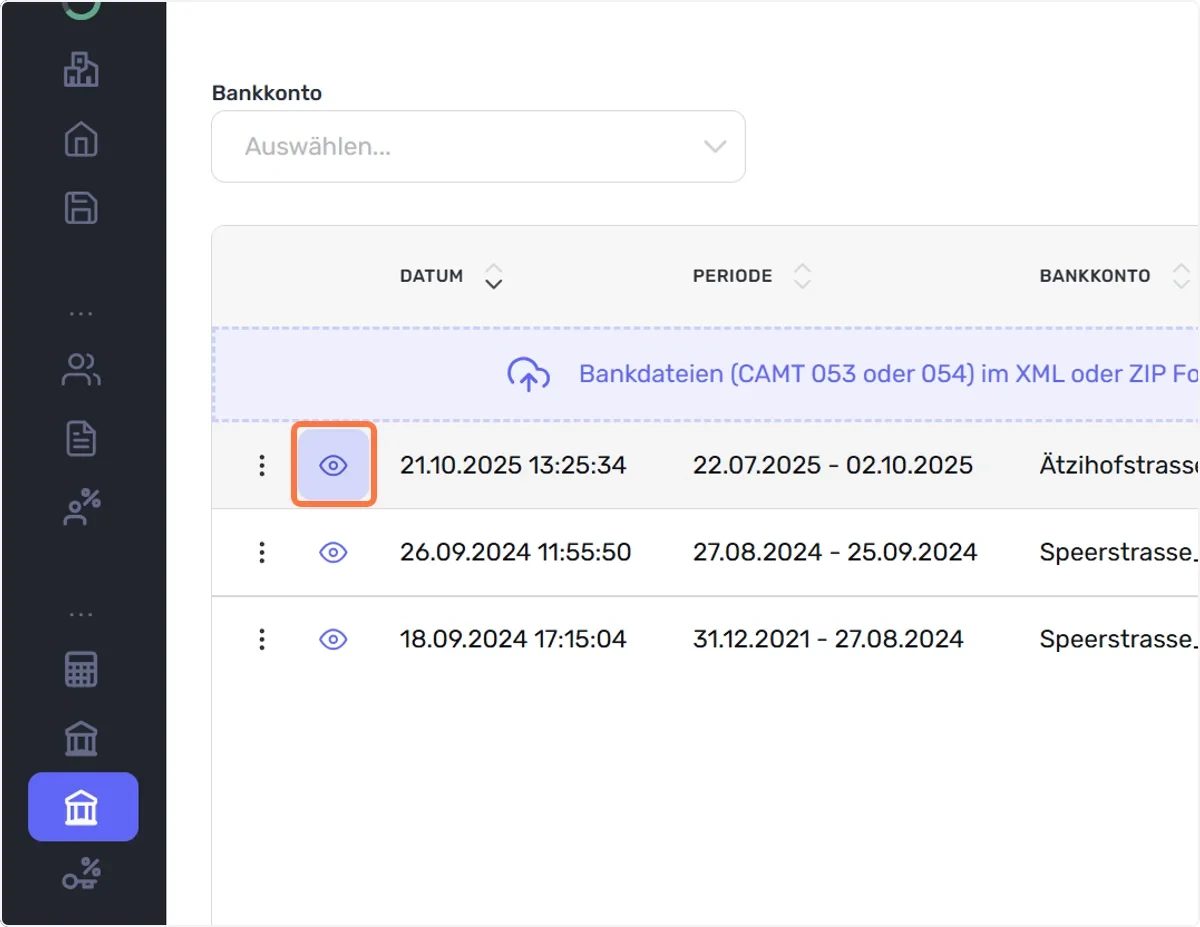The width and height of the screenshot is (1200, 927).
Task: Open the buildings icon in the sidebar
Action: click(x=81, y=69)
